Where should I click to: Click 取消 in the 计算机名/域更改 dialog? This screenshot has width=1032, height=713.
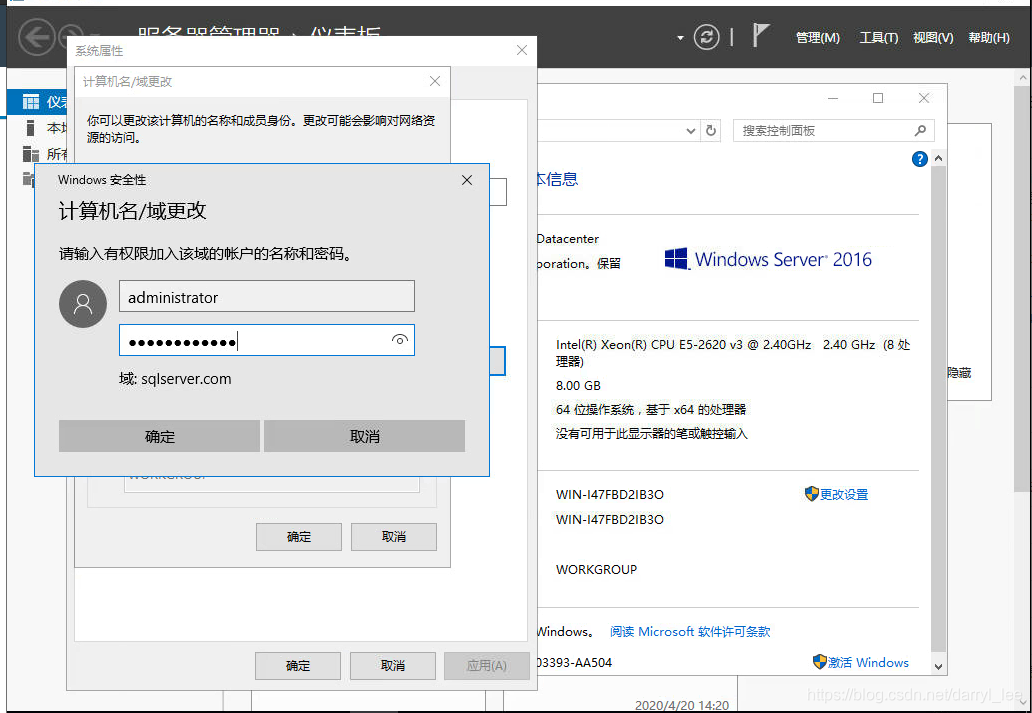pyautogui.click(x=394, y=537)
